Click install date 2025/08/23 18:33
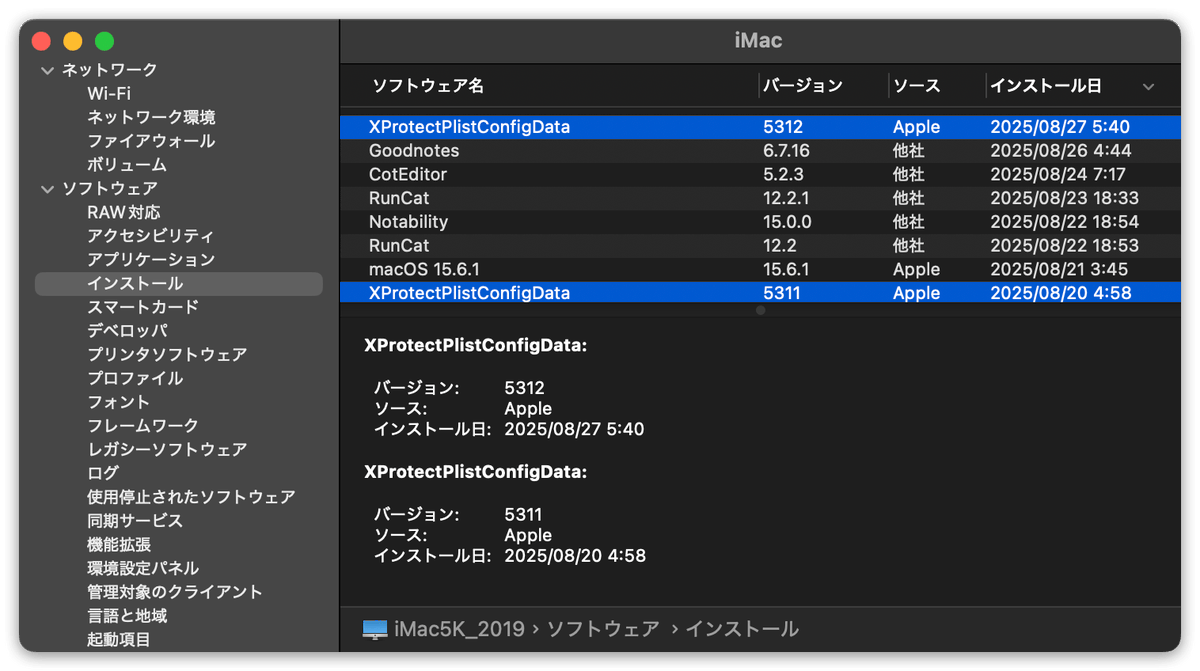 [1064, 198]
